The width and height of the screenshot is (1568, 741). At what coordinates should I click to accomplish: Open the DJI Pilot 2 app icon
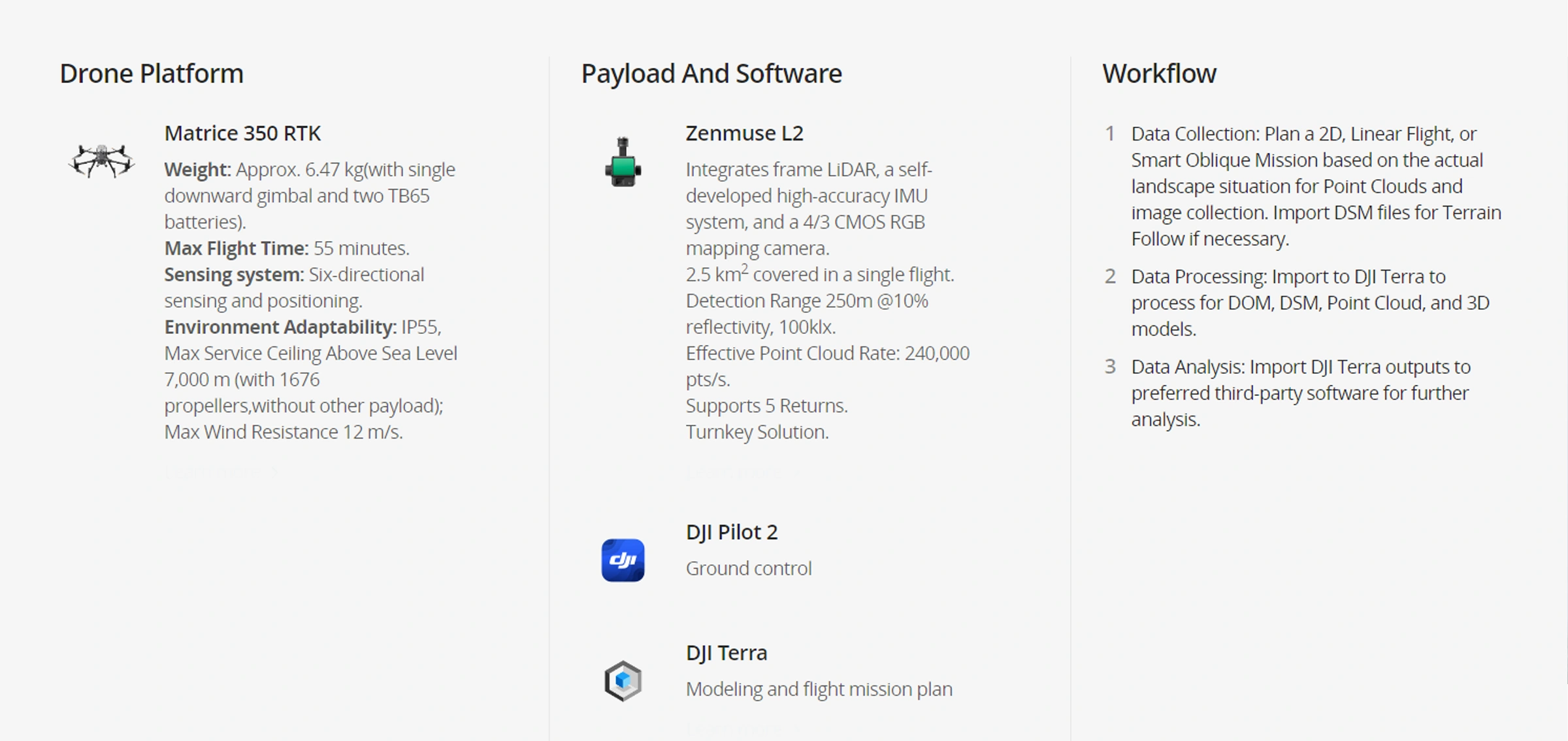[623, 560]
